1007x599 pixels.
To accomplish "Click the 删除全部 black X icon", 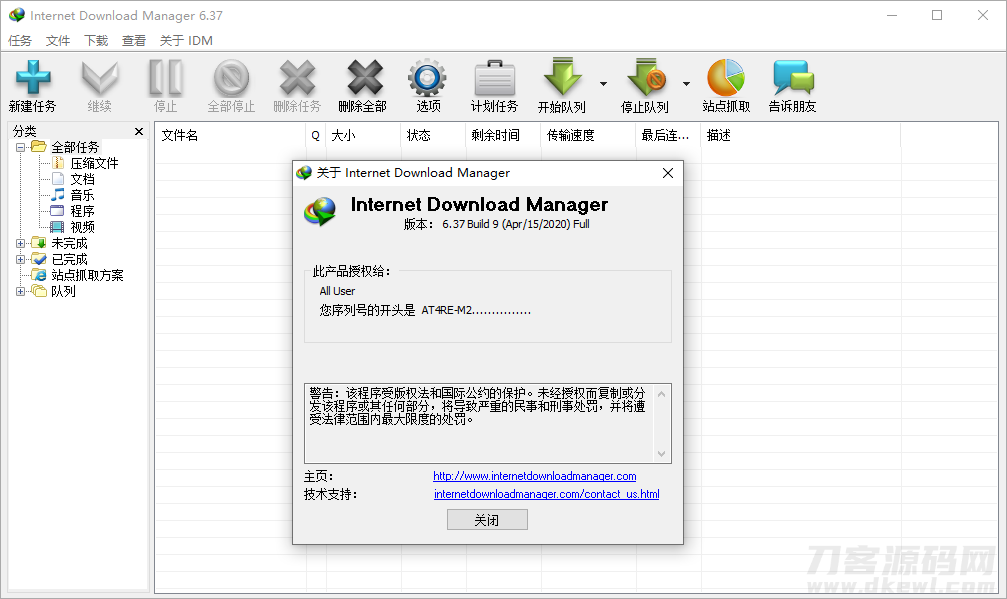I will (x=363, y=78).
